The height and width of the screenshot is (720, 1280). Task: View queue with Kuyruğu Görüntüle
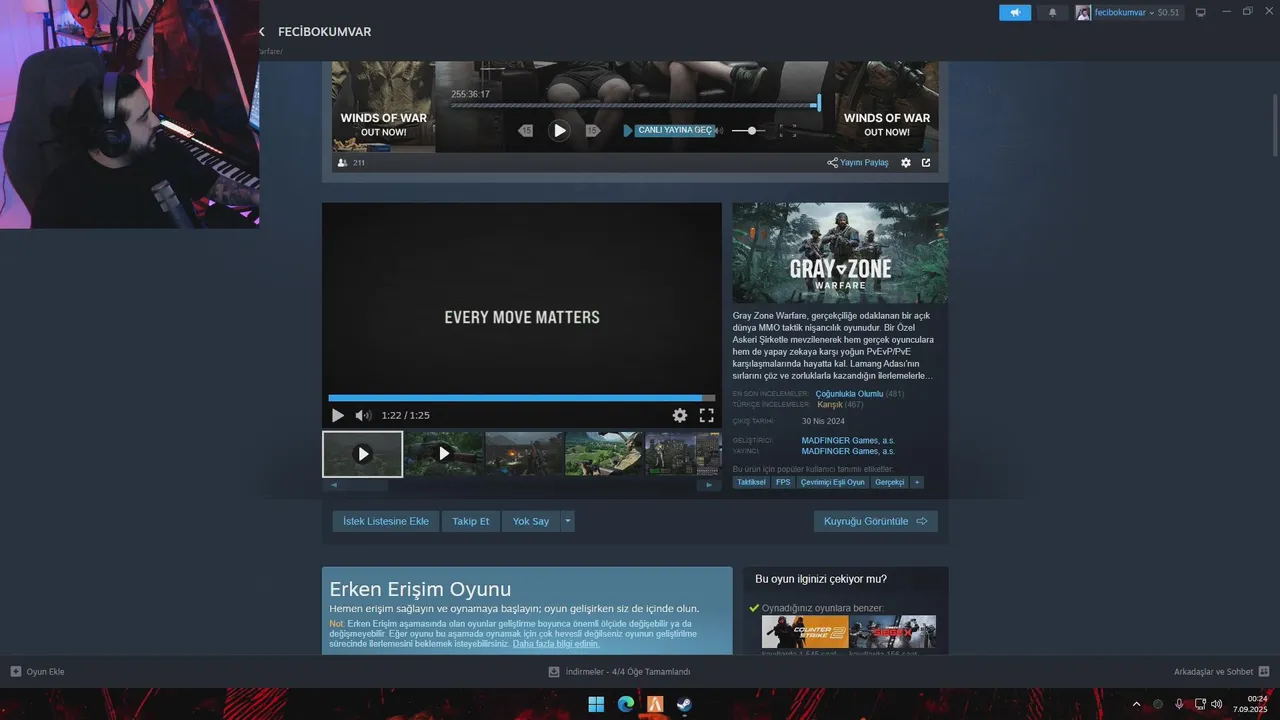tap(876, 521)
